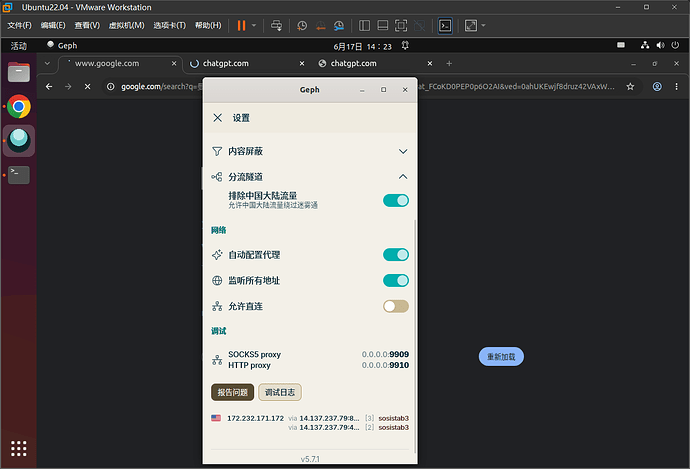Open Terminal from the Ubuntu dock
Image resolution: width=690 pixels, height=469 pixels.
19,175
